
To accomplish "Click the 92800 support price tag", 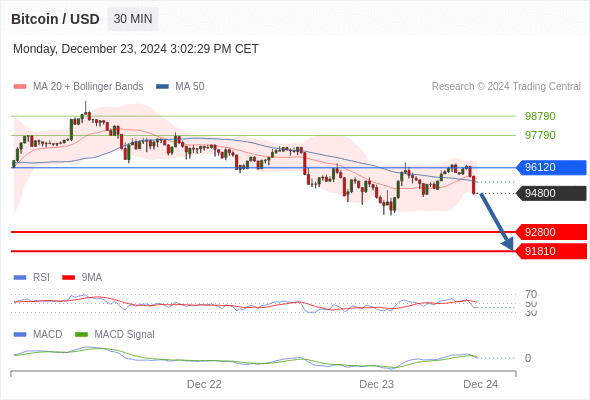I will [550, 232].
